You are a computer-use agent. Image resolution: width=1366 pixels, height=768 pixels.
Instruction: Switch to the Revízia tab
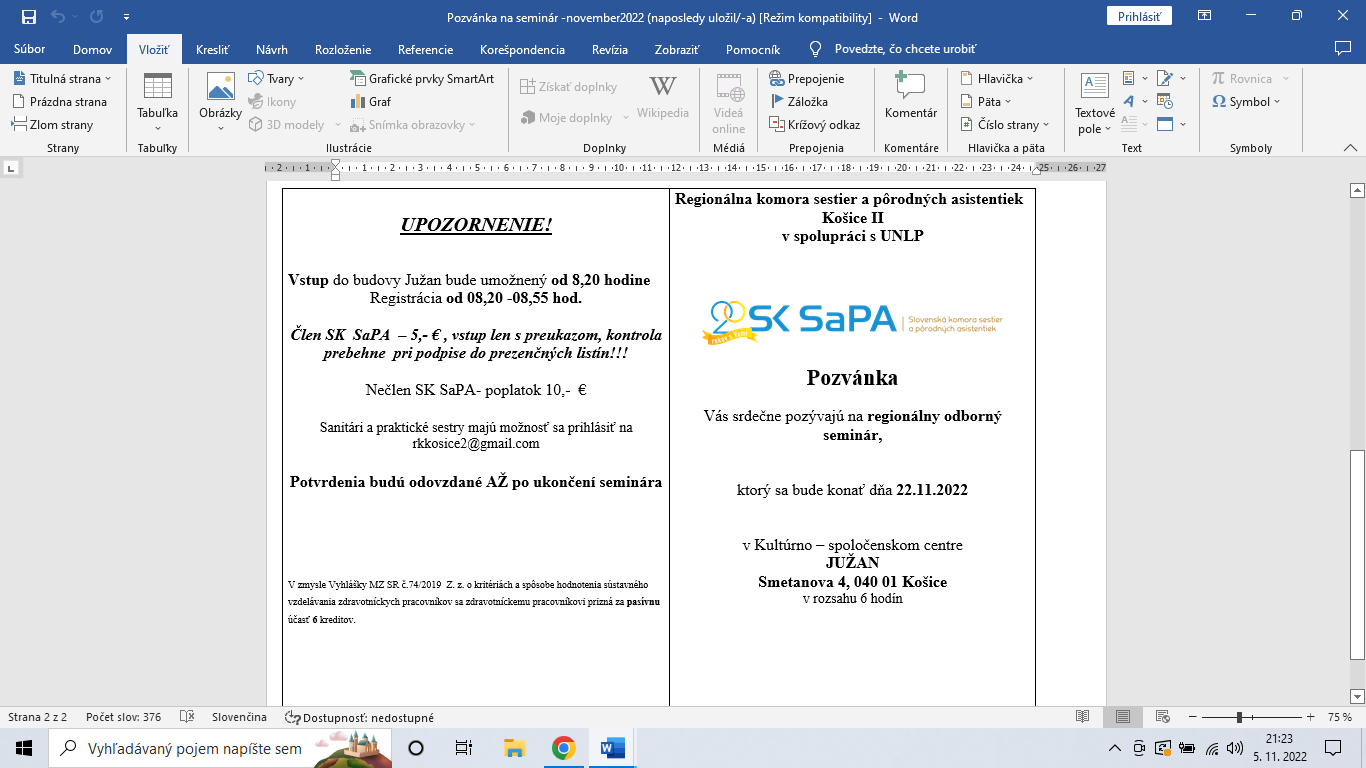pos(610,49)
